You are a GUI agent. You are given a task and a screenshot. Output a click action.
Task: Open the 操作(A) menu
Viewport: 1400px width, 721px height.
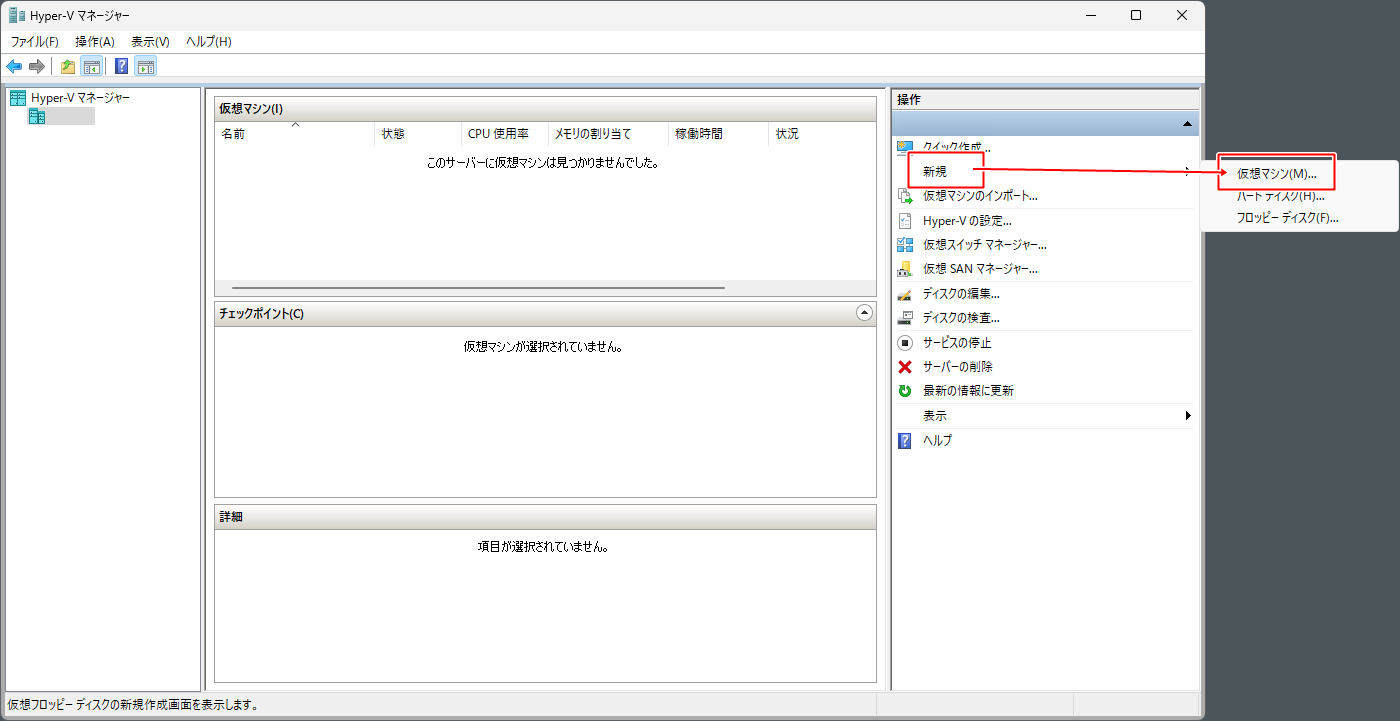point(95,42)
